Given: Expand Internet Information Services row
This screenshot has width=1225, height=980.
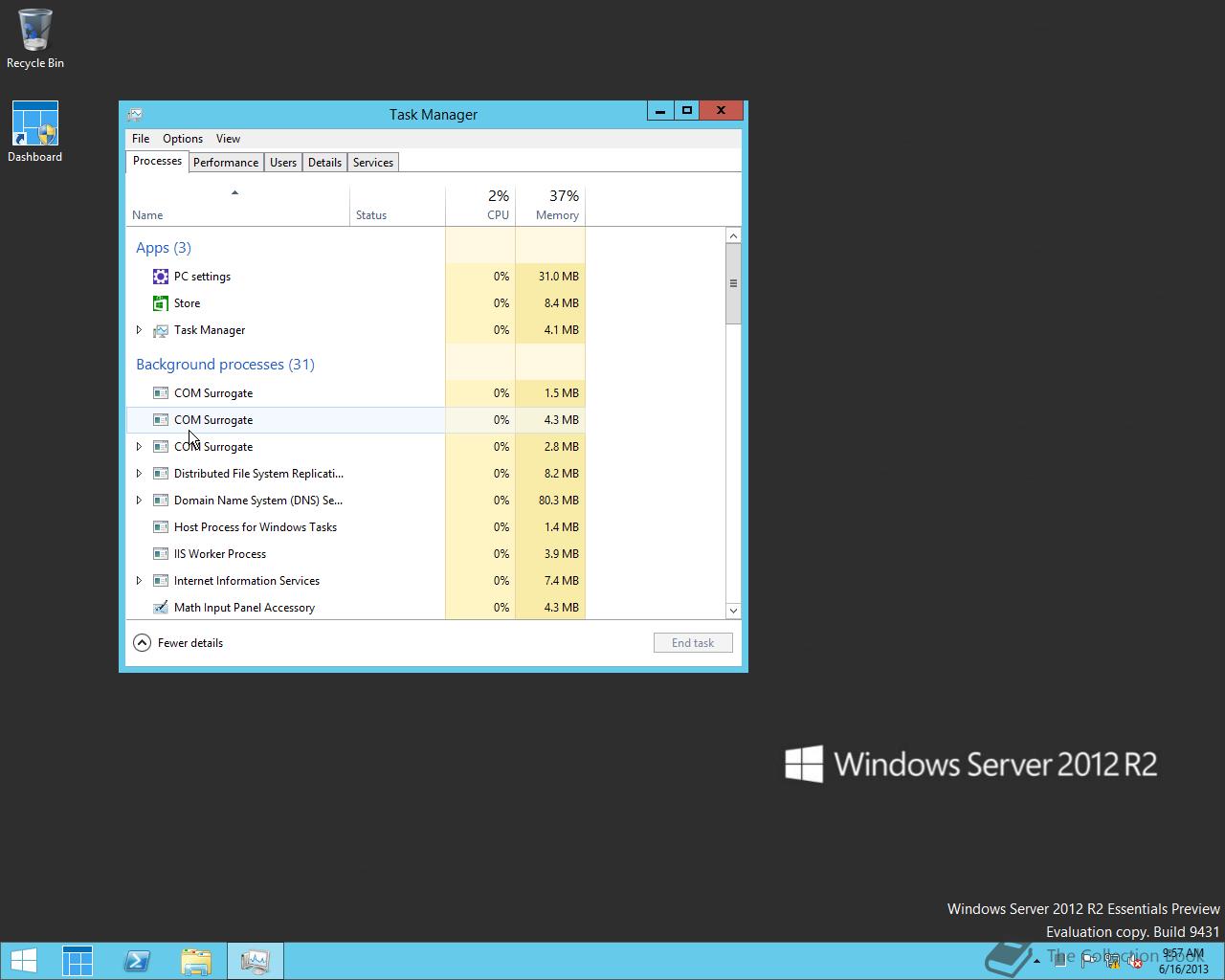Looking at the screenshot, I should pyautogui.click(x=139, y=581).
